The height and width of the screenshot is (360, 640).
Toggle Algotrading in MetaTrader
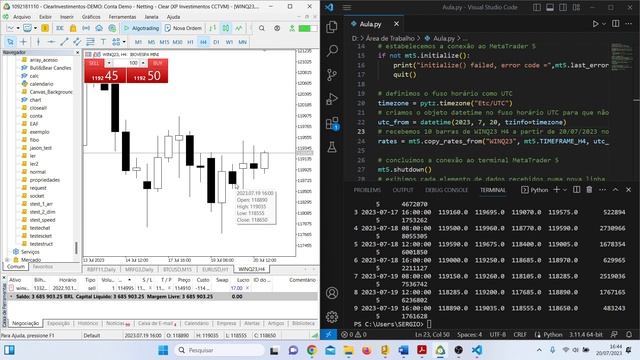[141, 28]
